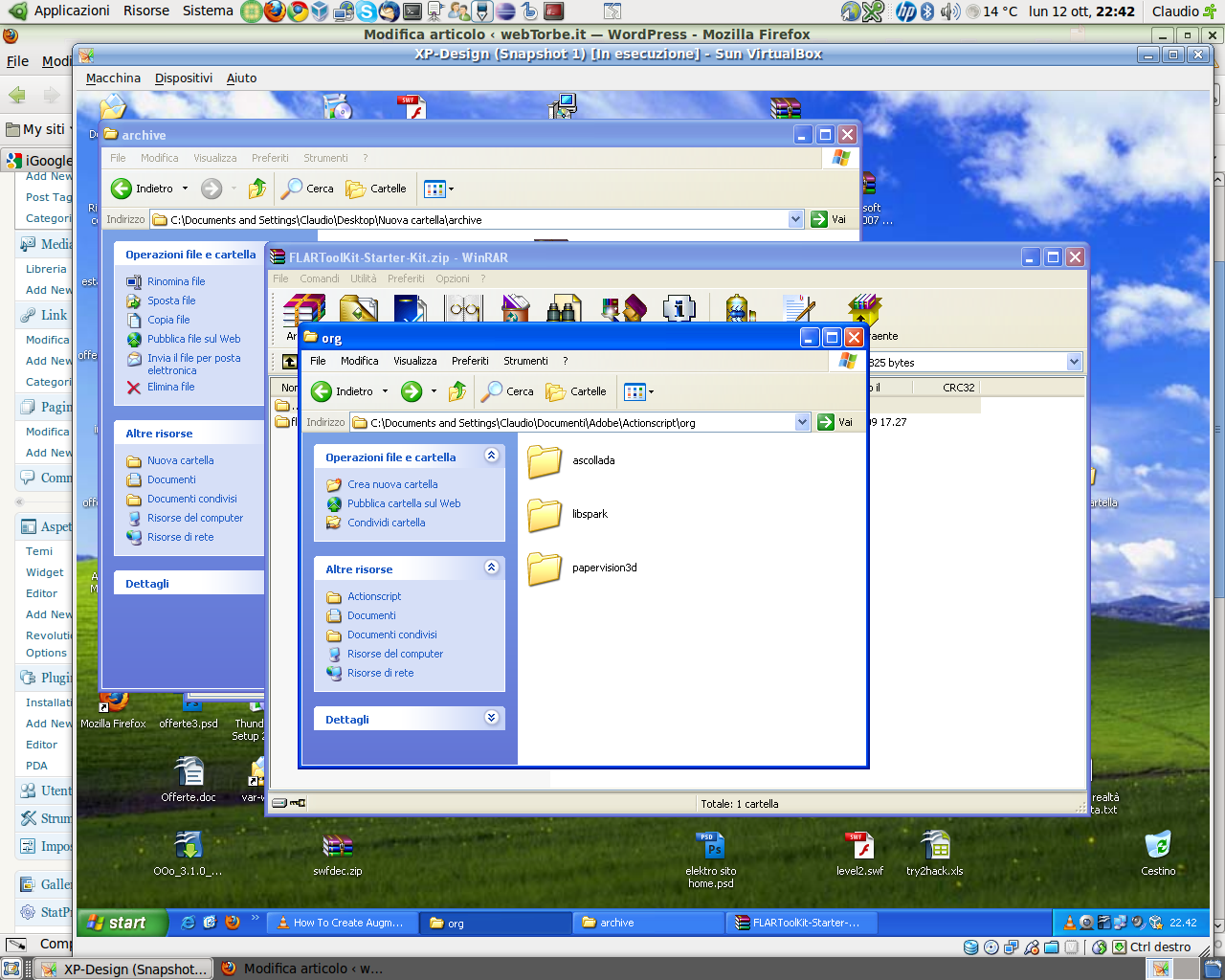Open view mode dropdown in archive toolbar
Screen dimensions: 1225x980
pyautogui.click(x=452, y=189)
